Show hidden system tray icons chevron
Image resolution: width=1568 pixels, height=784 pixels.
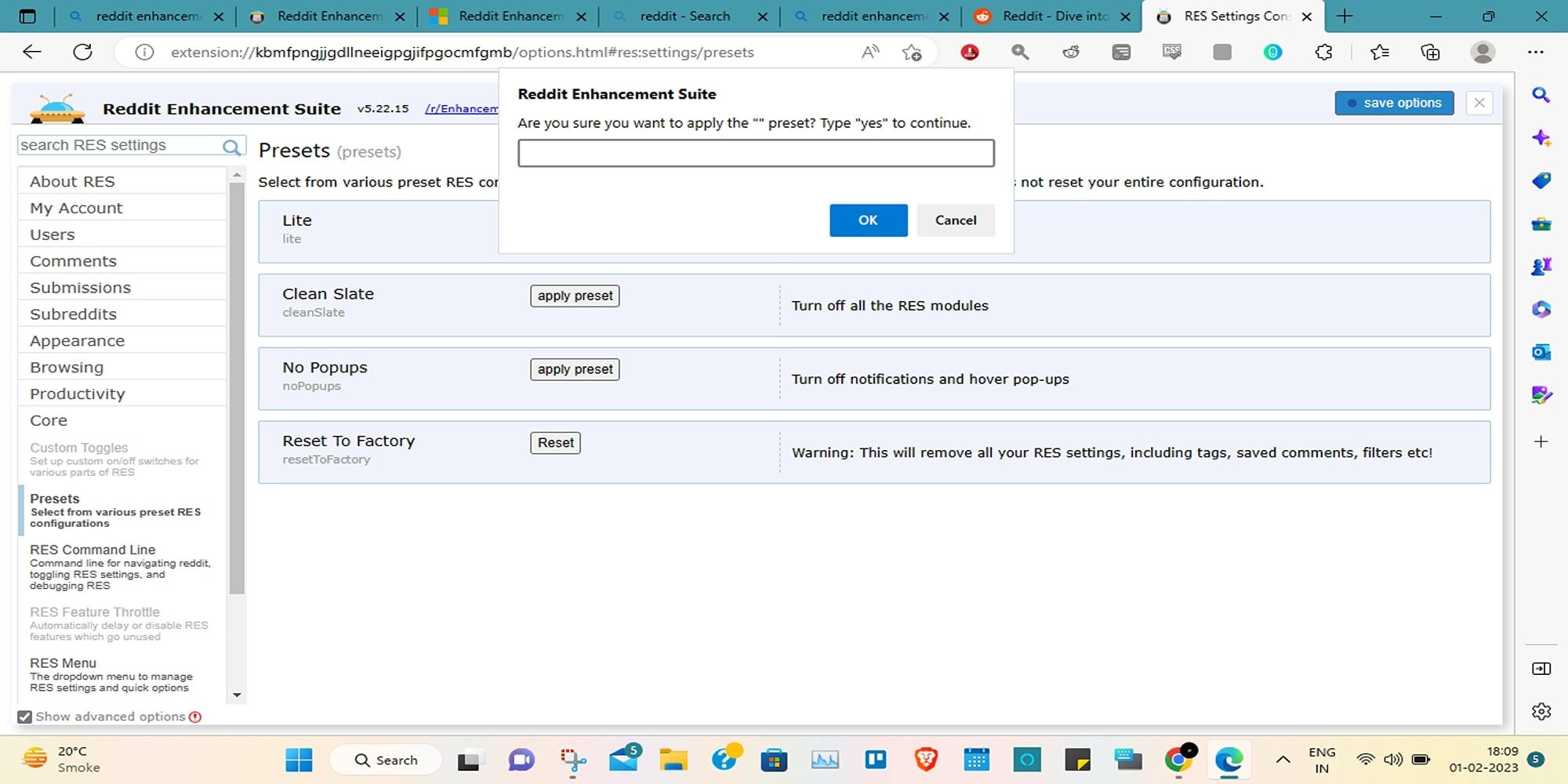(x=1283, y=759)
